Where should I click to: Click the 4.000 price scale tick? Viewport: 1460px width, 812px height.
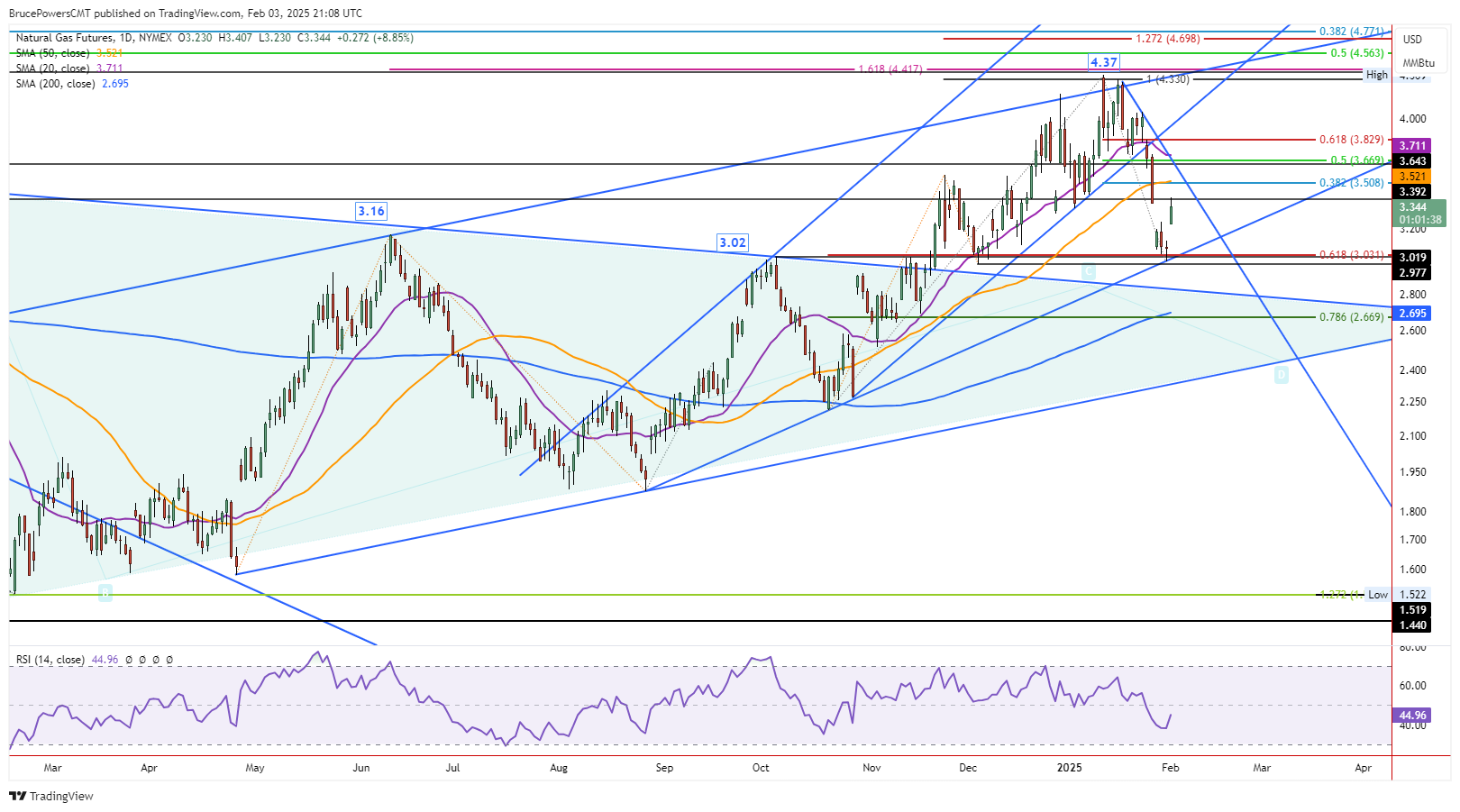pos(1412,119)
